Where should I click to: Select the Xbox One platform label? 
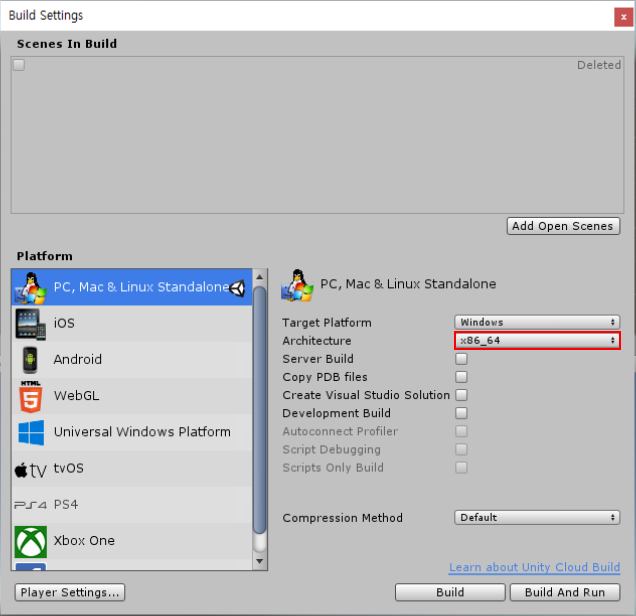tap(84, 541)
